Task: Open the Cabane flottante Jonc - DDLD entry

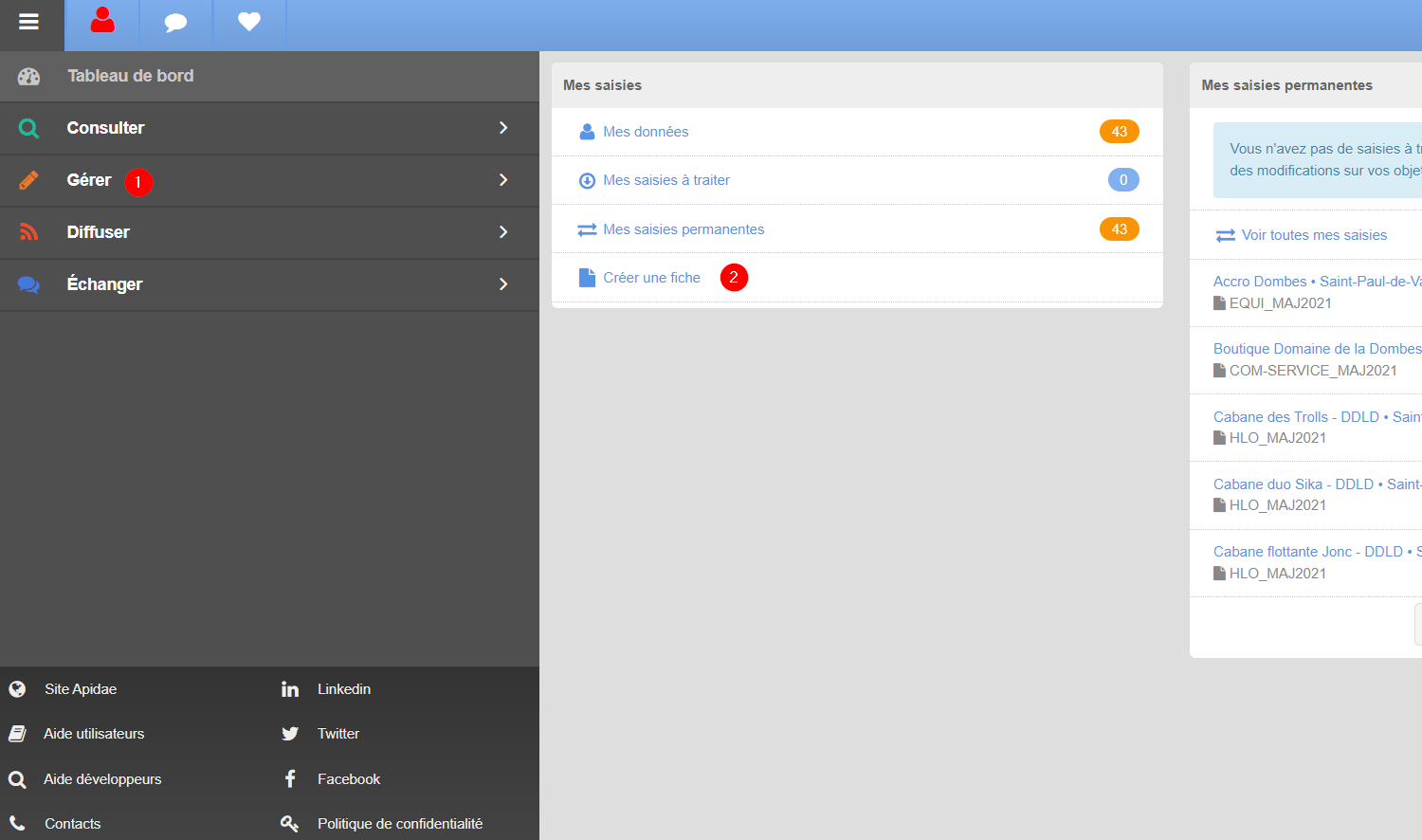Action: pos(1318,552)
